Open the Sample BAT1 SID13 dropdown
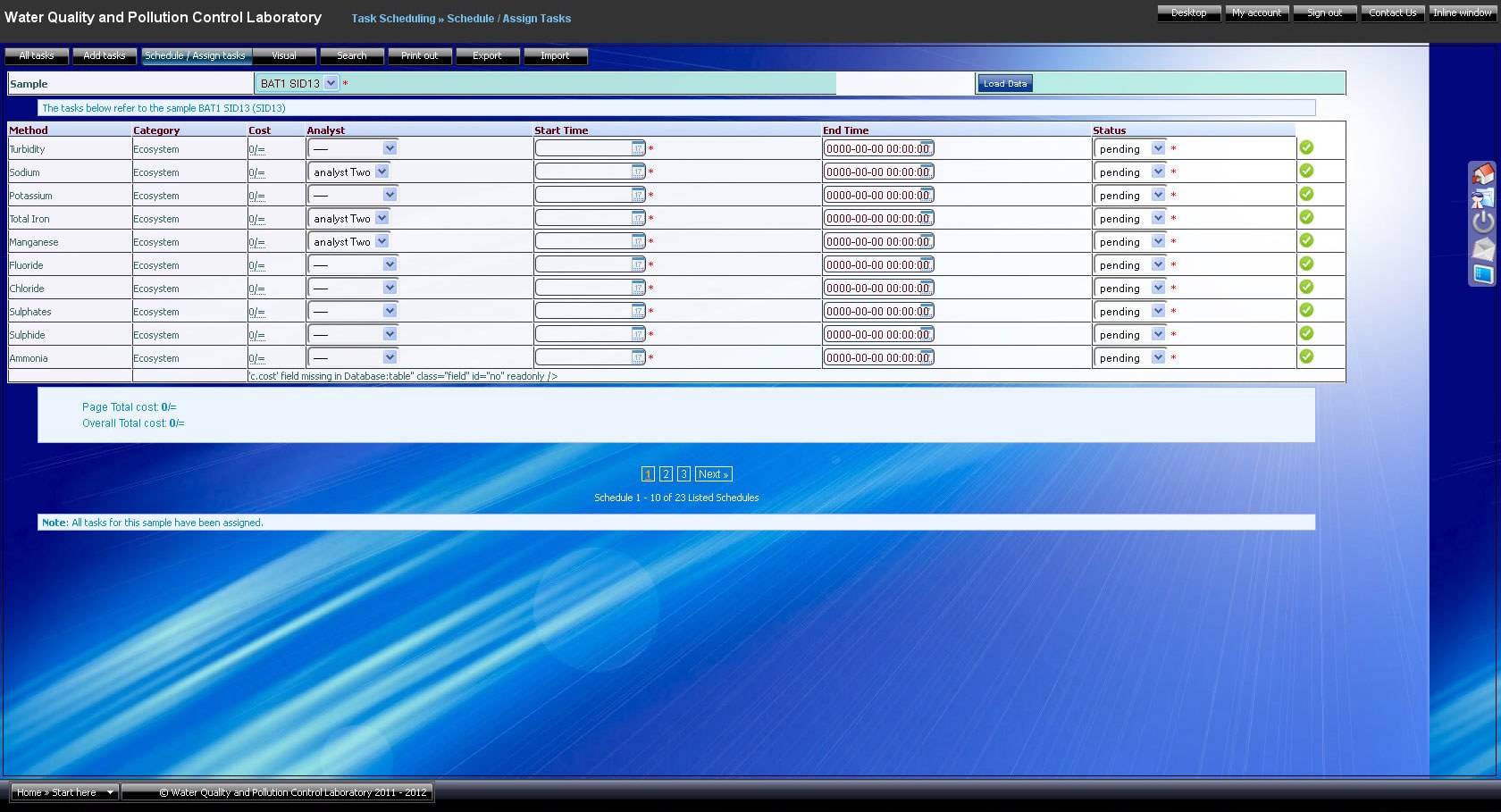The width and height of the screenshot is (1501, 812). [297, 83]
